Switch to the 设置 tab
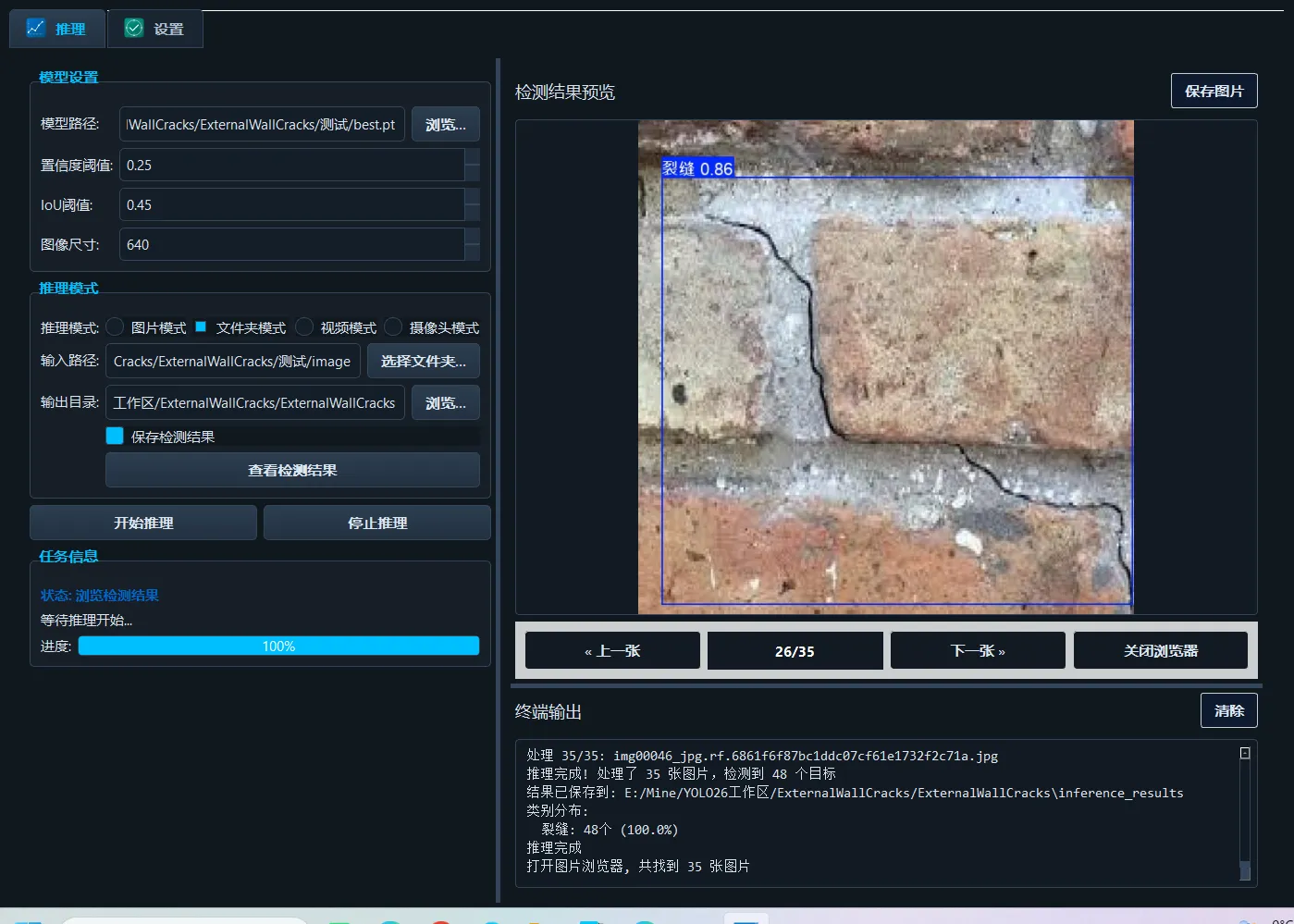 (x=155, y=29)
